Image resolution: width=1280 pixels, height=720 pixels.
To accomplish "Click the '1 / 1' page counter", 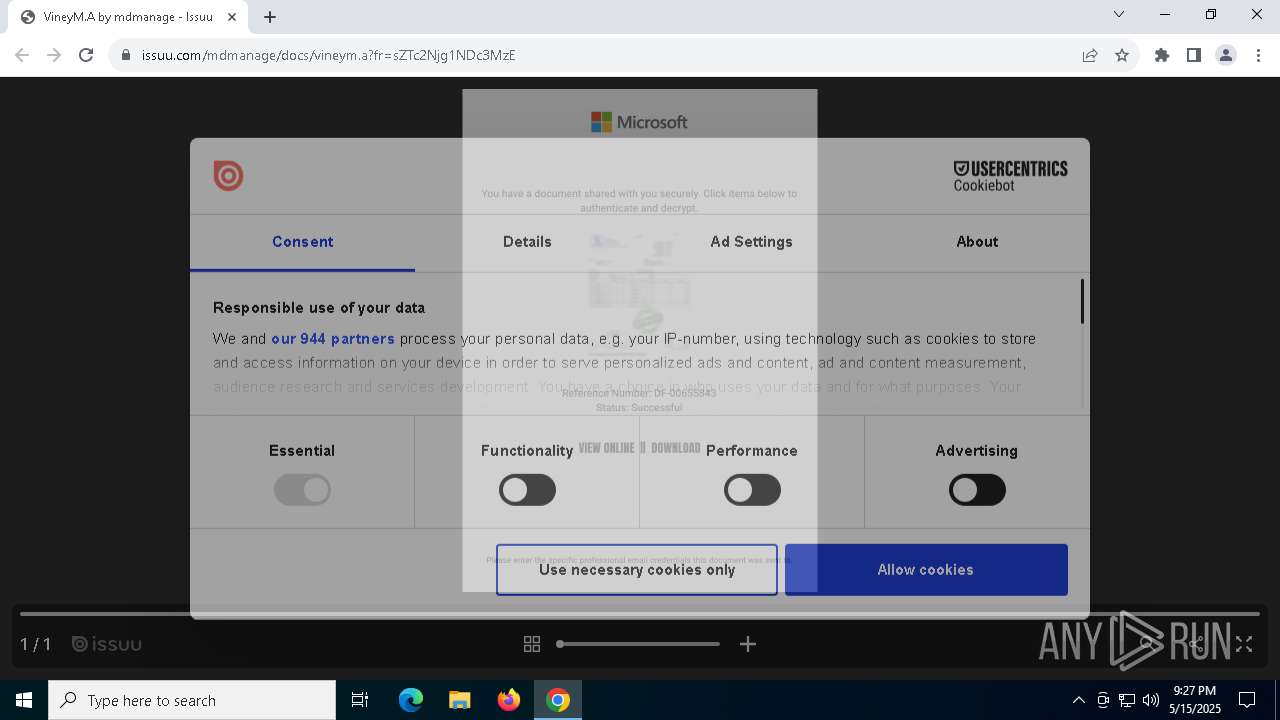I will [x=36, y=644].
